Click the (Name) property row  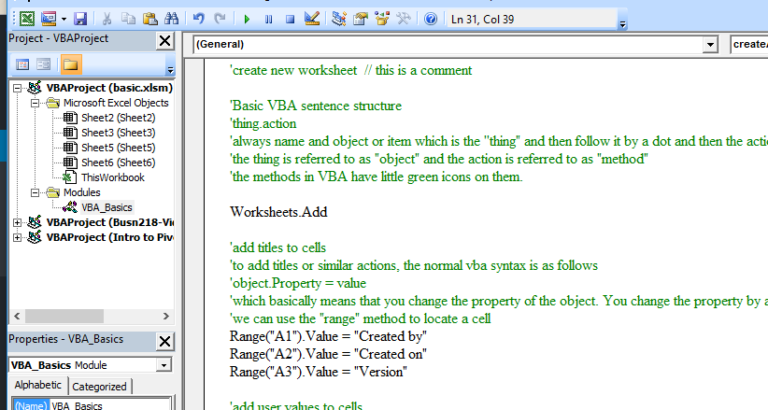tap(92, 406)
